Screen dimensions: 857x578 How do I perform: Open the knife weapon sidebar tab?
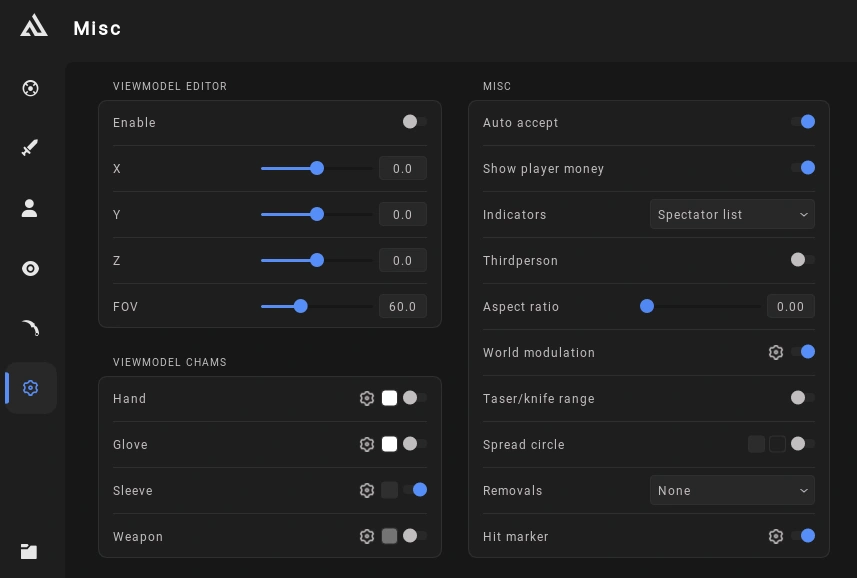(x=30, y=148)
